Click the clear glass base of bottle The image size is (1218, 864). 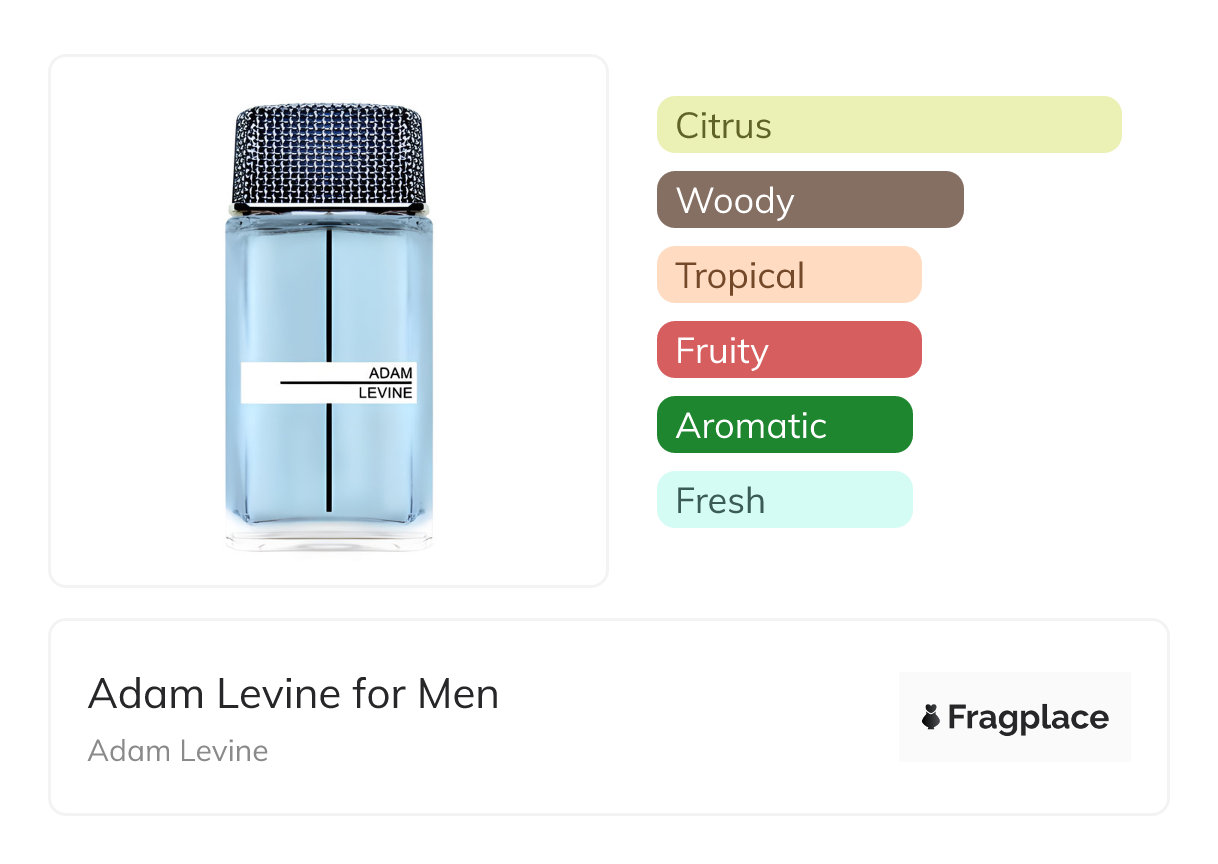[329, 538]
